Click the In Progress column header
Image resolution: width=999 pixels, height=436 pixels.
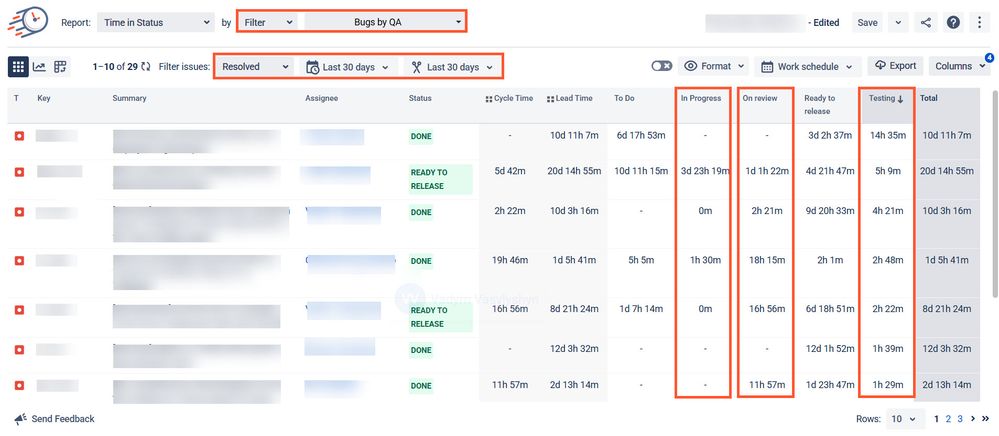pyautogui.click(x=701, y=98)
